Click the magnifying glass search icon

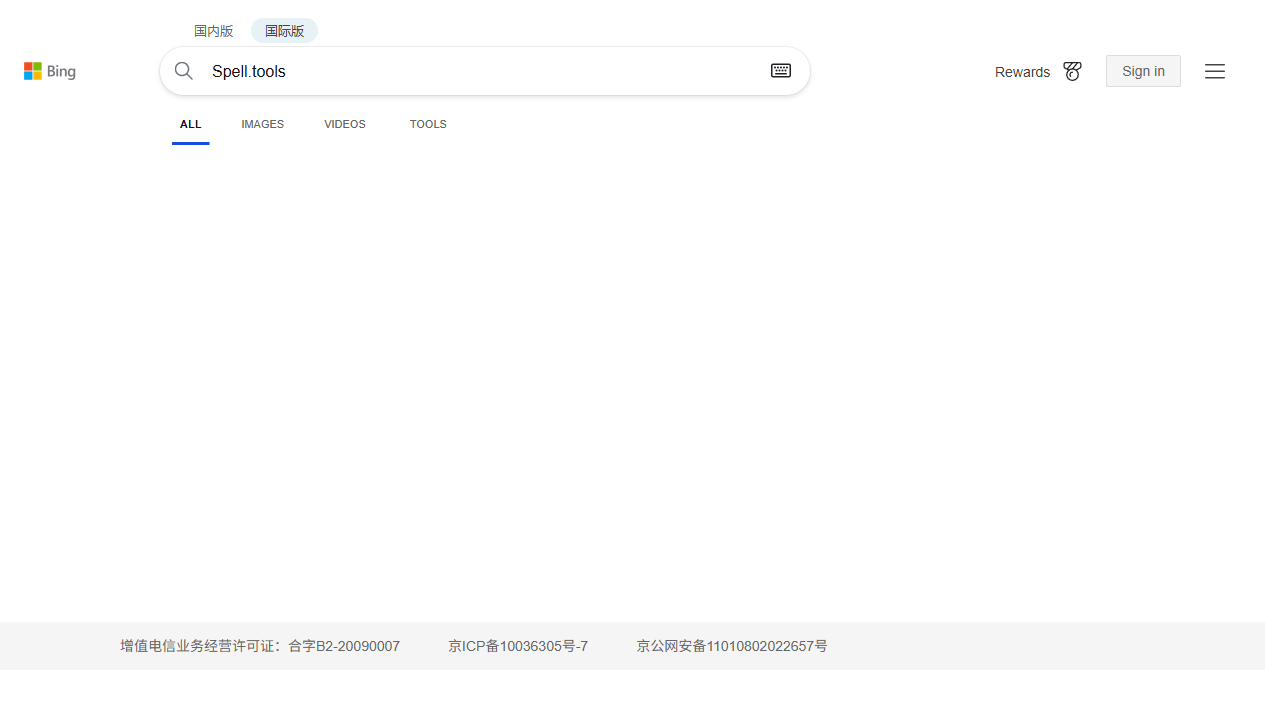(x=184, y=71)
